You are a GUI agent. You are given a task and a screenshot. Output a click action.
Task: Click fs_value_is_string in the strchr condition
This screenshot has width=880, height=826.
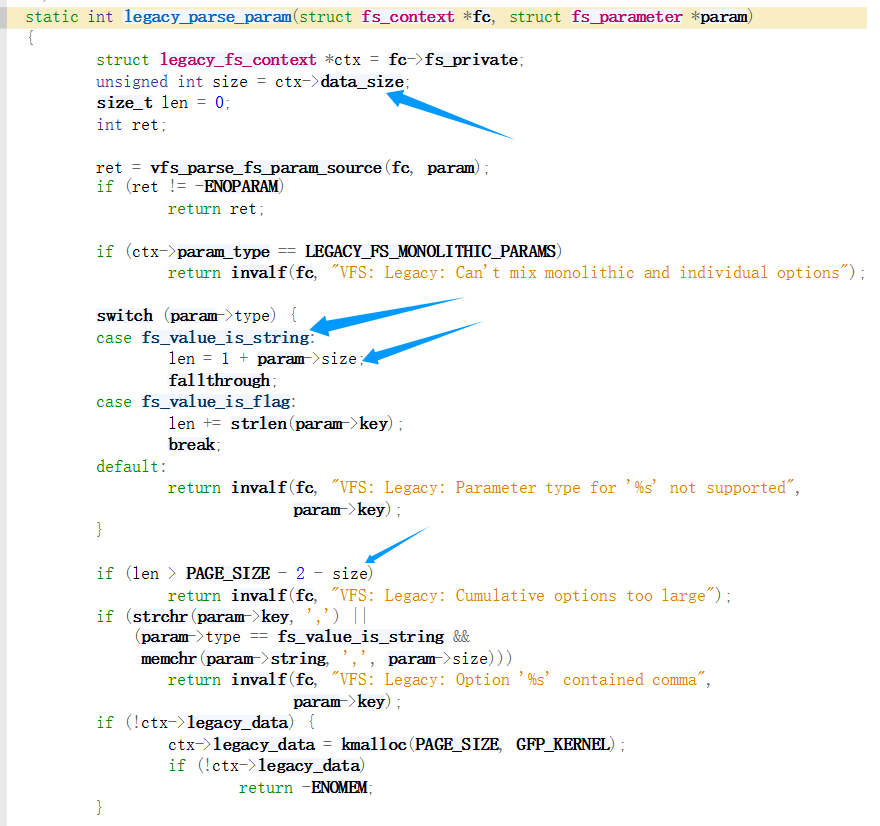(361, 637)
